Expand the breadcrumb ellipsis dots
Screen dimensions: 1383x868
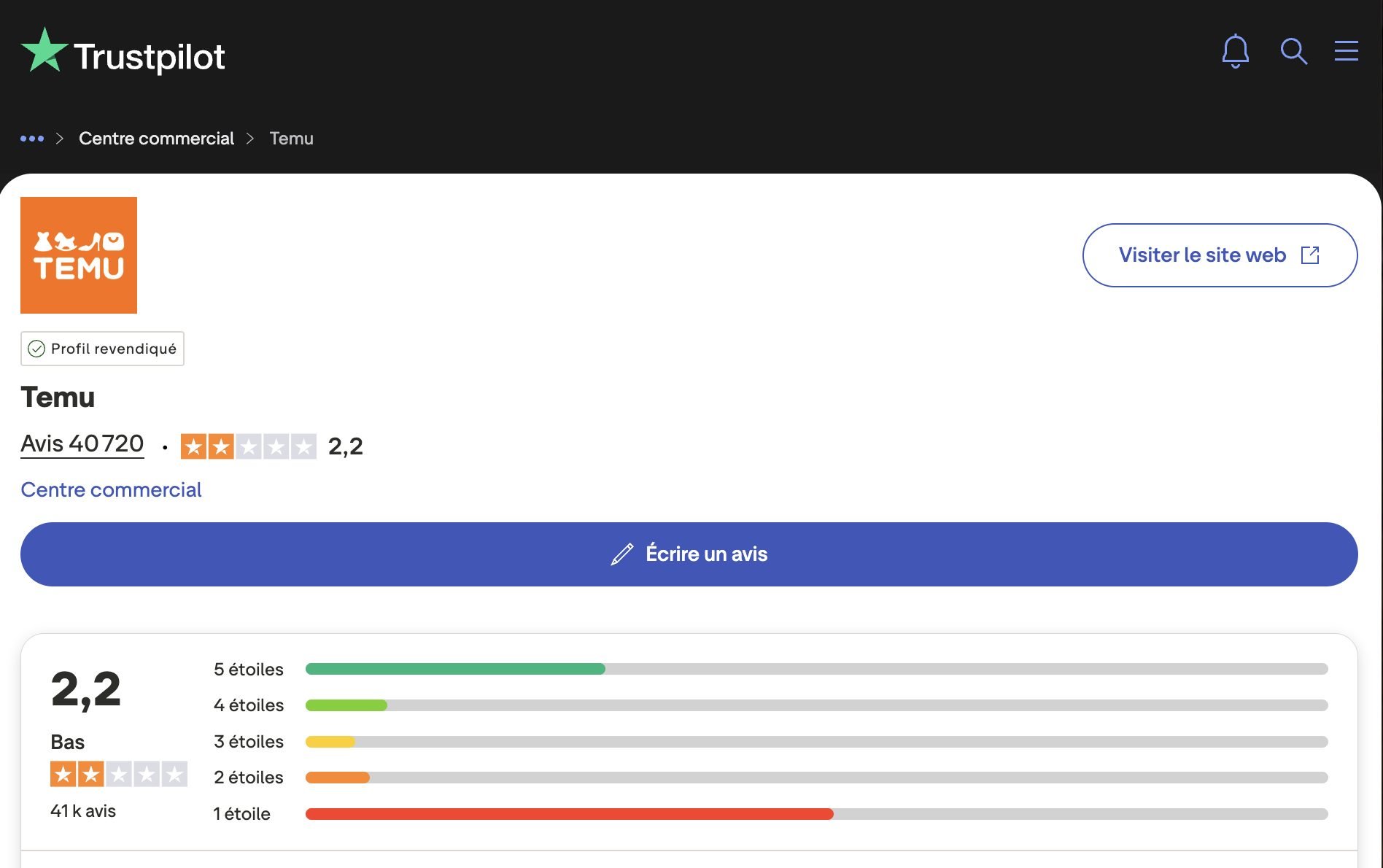point(32,139)
